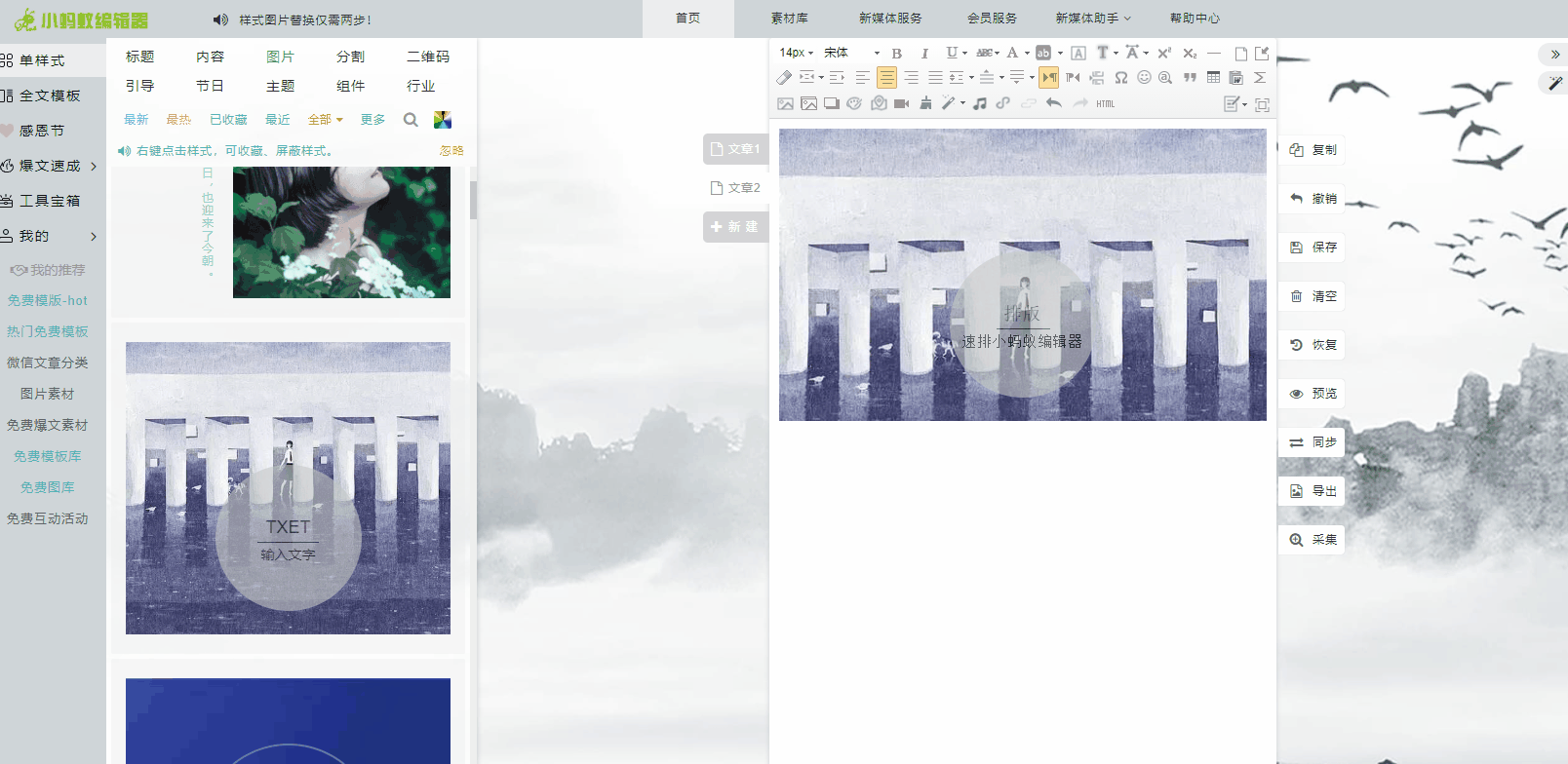Insert a blockquote
Viewport: 1568px width, 764px height.
click(x=1190, y=77)
